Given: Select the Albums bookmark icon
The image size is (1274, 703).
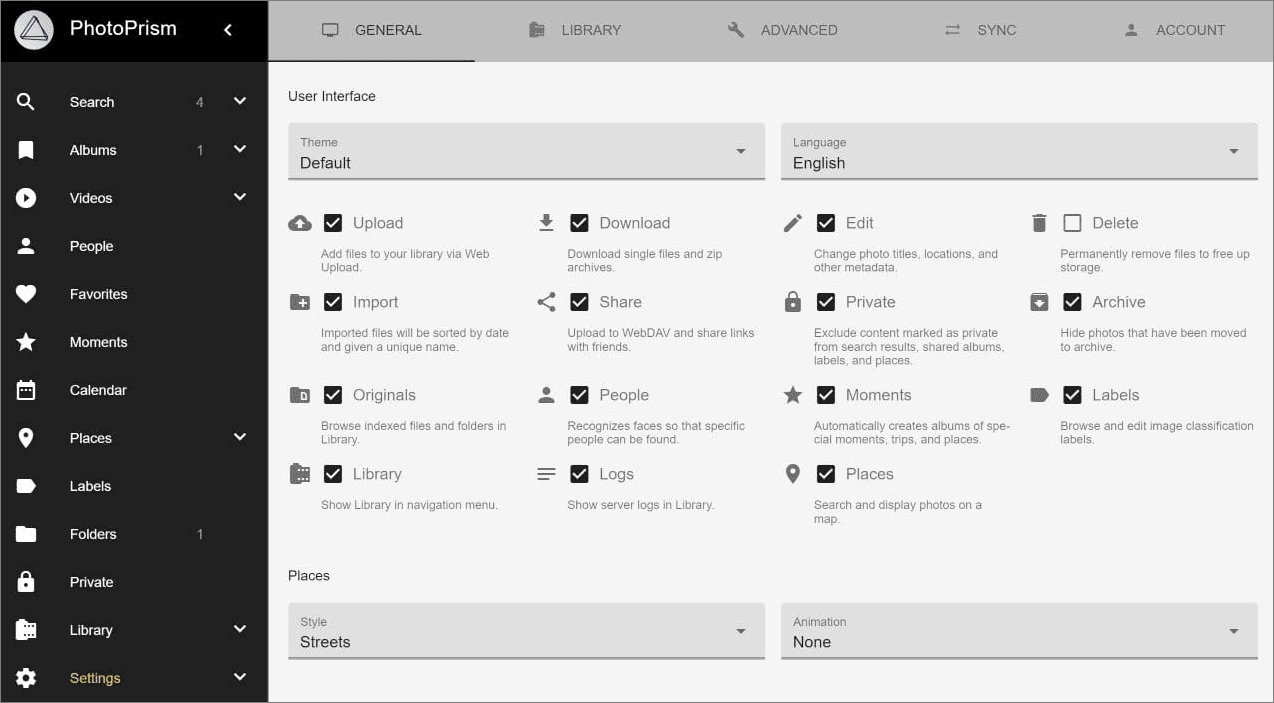Looking at the screenshot, I should 25,149.
